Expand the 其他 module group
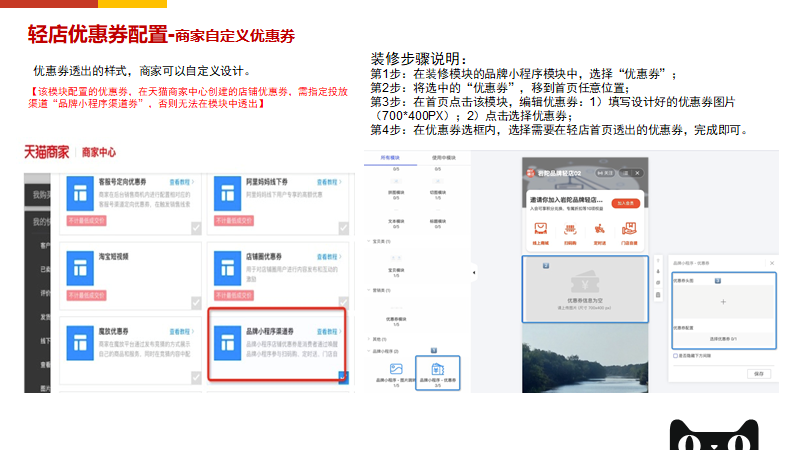The height and width of the screenshot is (450, 800). tap(369, 339)
